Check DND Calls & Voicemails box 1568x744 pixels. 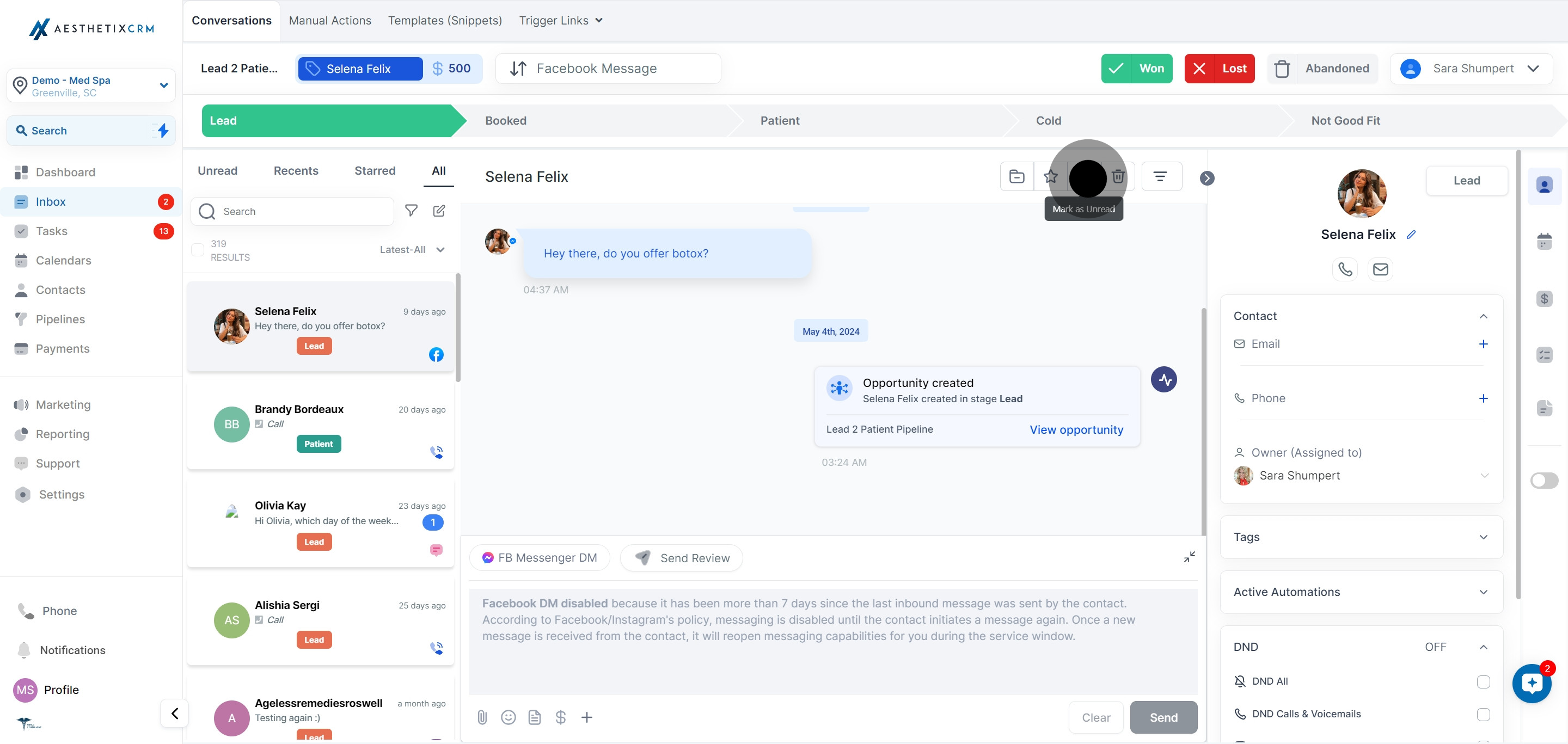(x=1483, y=714)
